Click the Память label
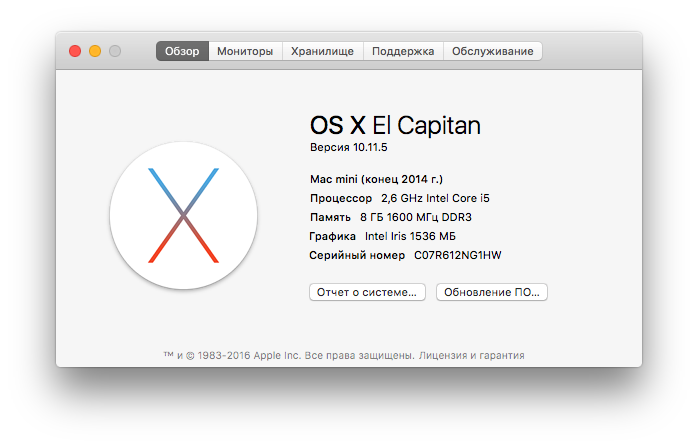Screen dimensions: 698x447 (x=330, y=217)
